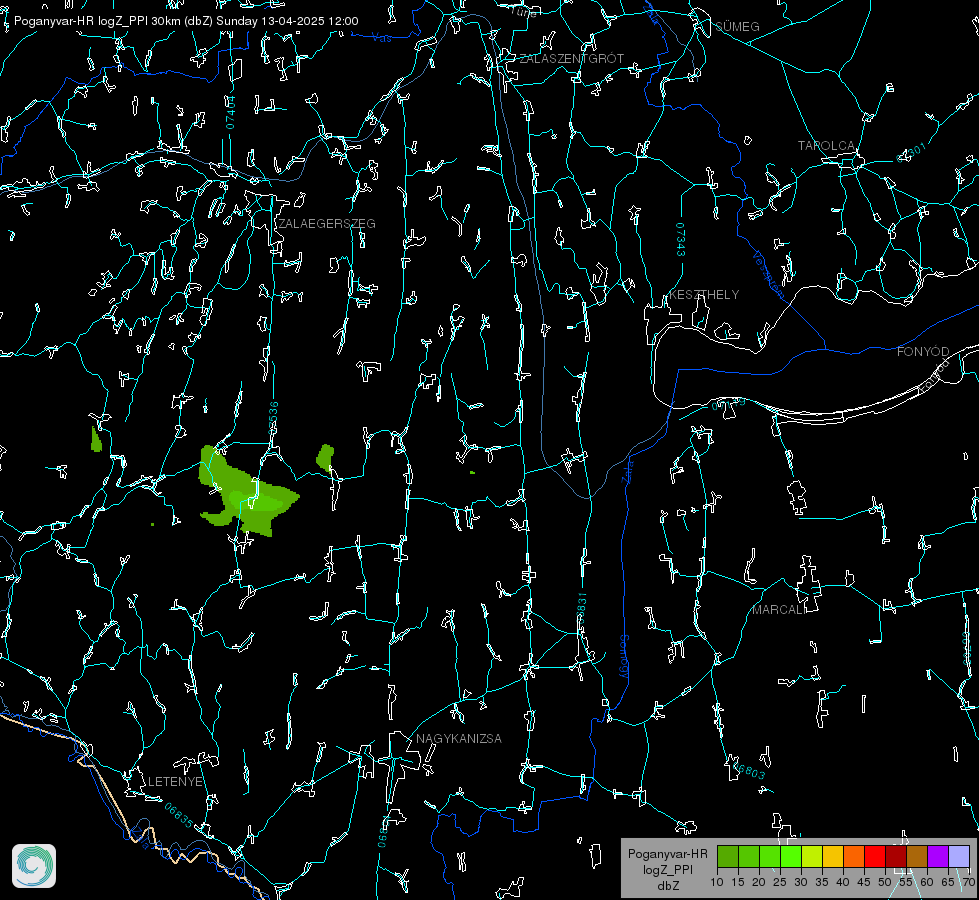Select the dark green 10-15 dBZ legend swatch

coord(728,856)
